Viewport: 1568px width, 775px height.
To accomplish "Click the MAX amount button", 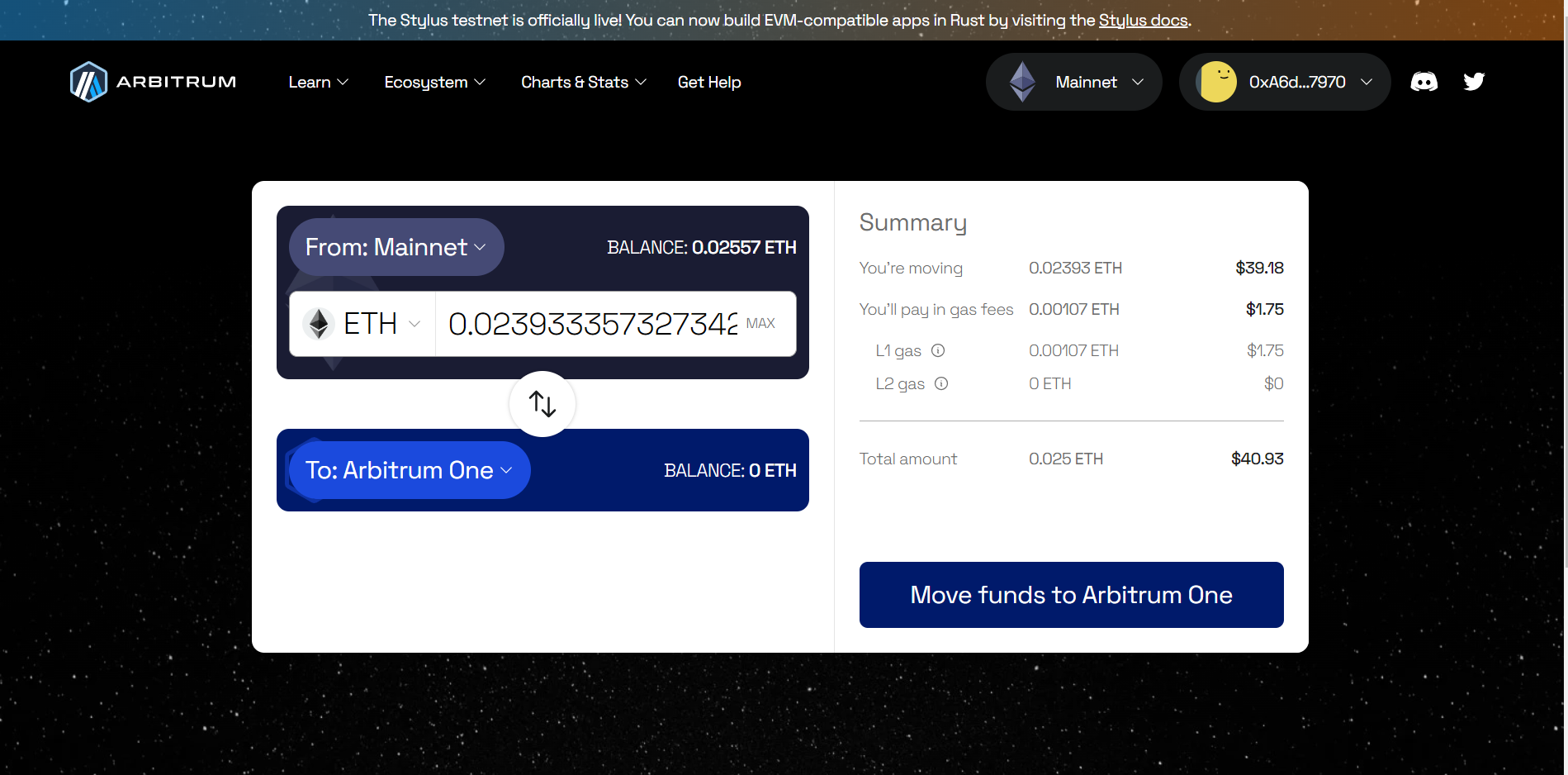I will (x=760, y=324).
